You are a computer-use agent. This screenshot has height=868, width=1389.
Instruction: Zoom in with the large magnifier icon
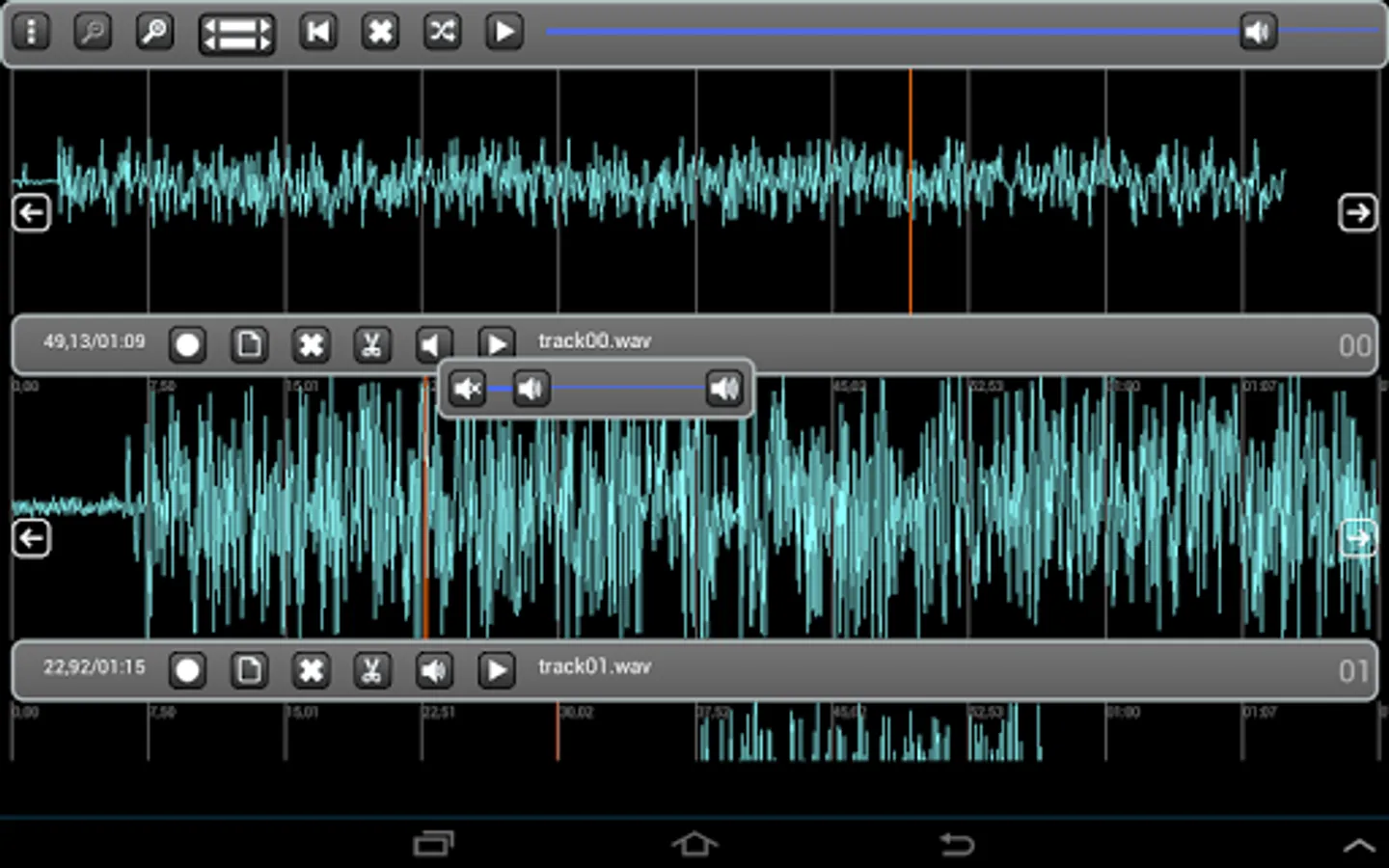coord(154,32)
